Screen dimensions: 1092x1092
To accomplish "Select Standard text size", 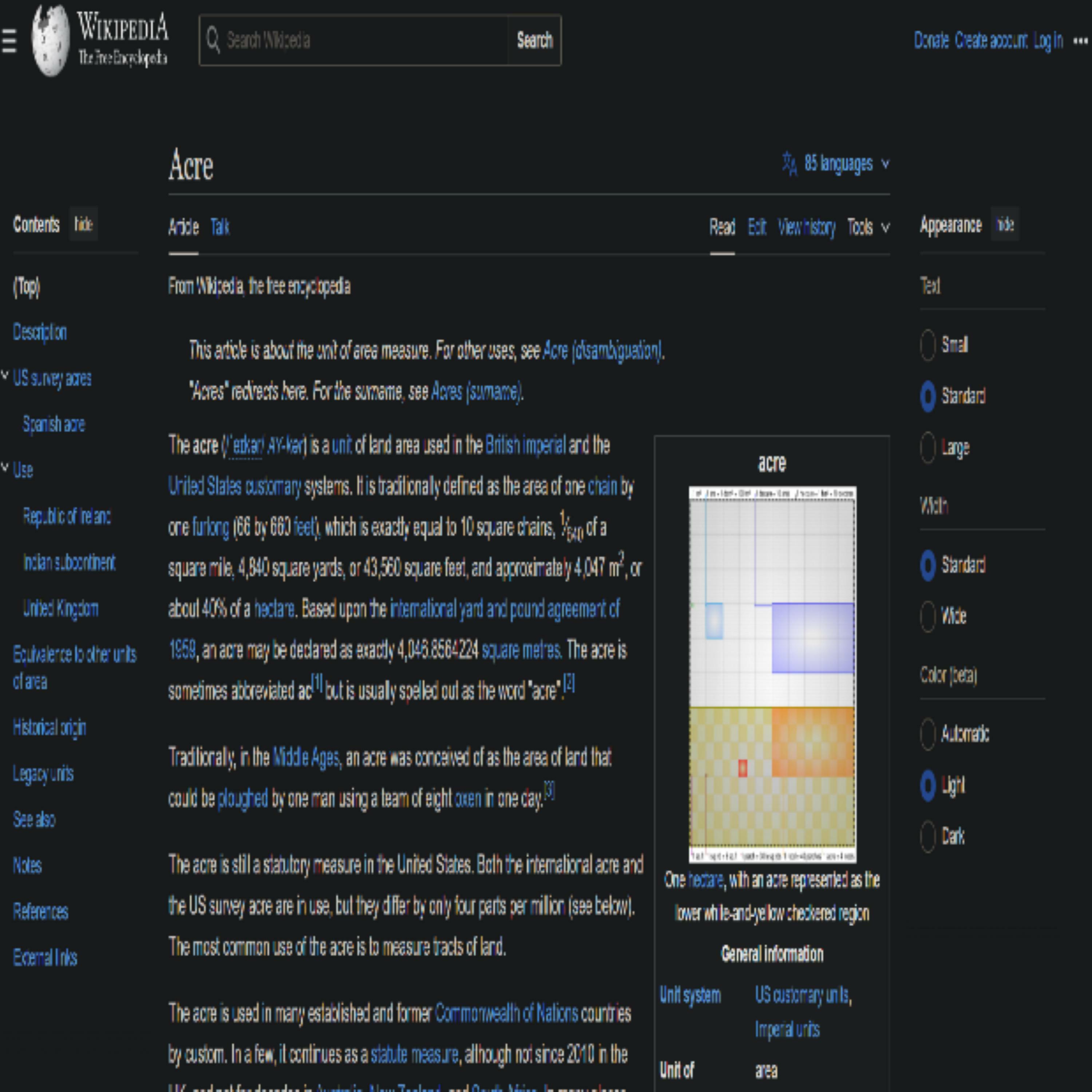I will point(927,396).
